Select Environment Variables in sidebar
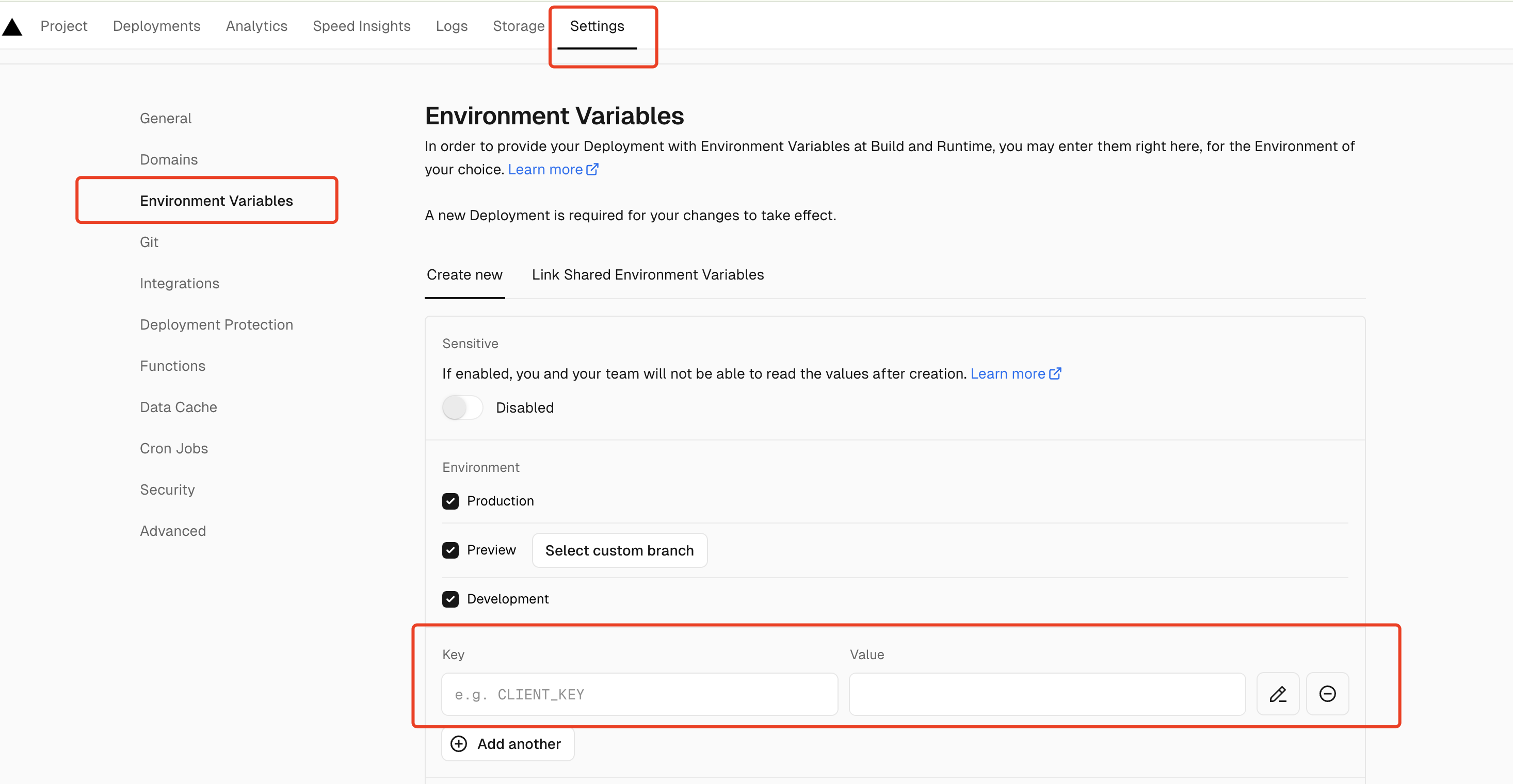The width and height of the screenshot is (1513, 784). point(216,200)
